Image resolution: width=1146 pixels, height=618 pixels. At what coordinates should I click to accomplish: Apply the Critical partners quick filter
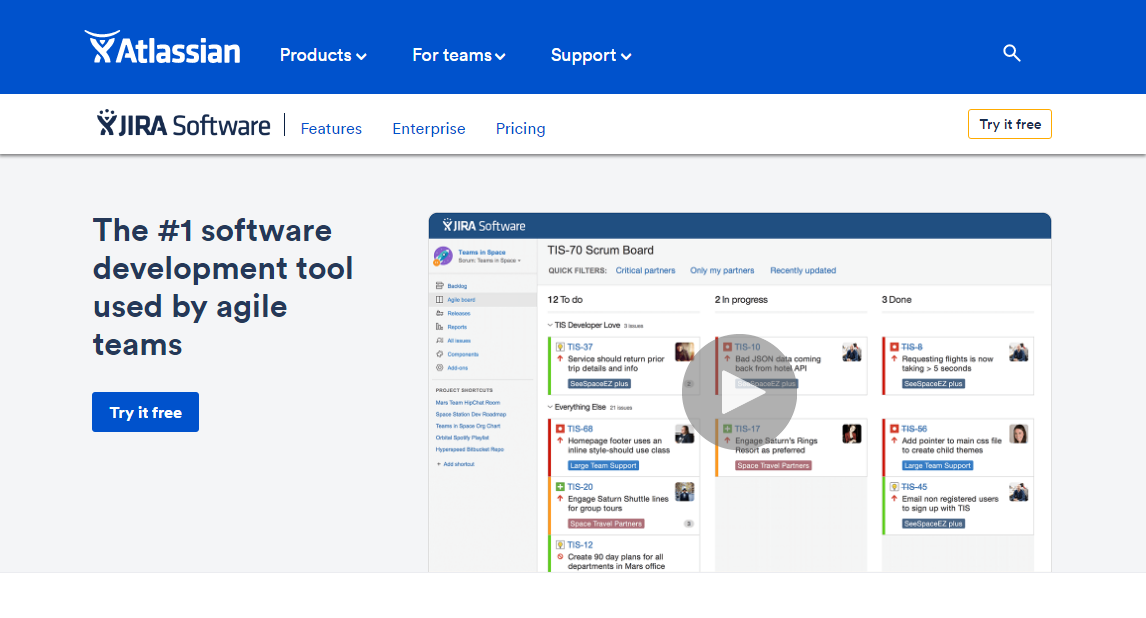pyautogui.click(x=645, y=270)
